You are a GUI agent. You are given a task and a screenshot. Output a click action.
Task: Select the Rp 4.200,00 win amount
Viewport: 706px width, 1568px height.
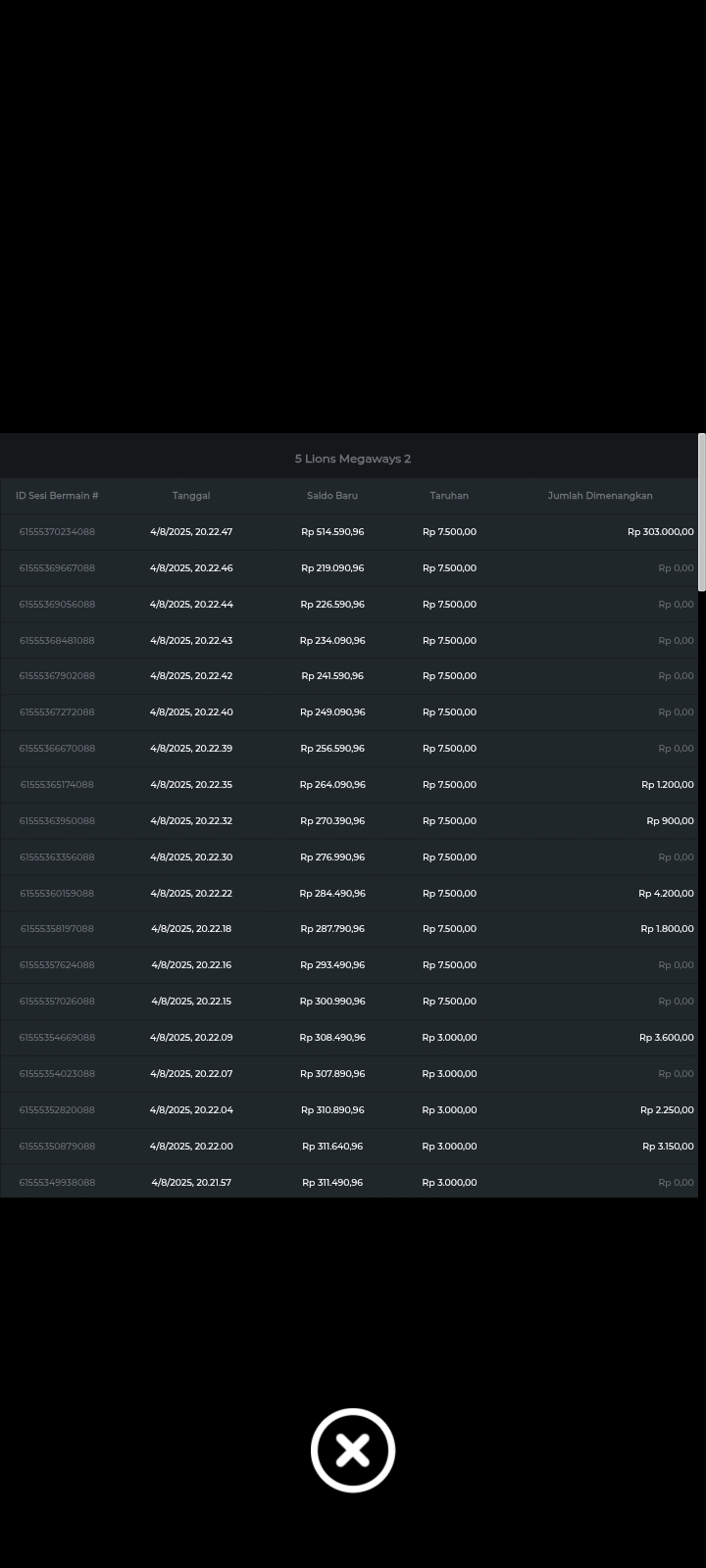(666, 894)
